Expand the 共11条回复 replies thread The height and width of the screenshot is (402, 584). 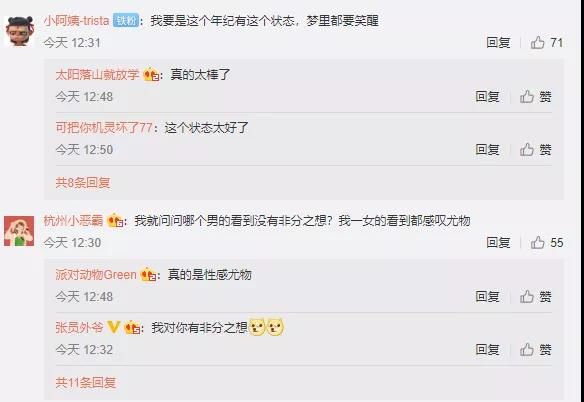click(86, 383)
